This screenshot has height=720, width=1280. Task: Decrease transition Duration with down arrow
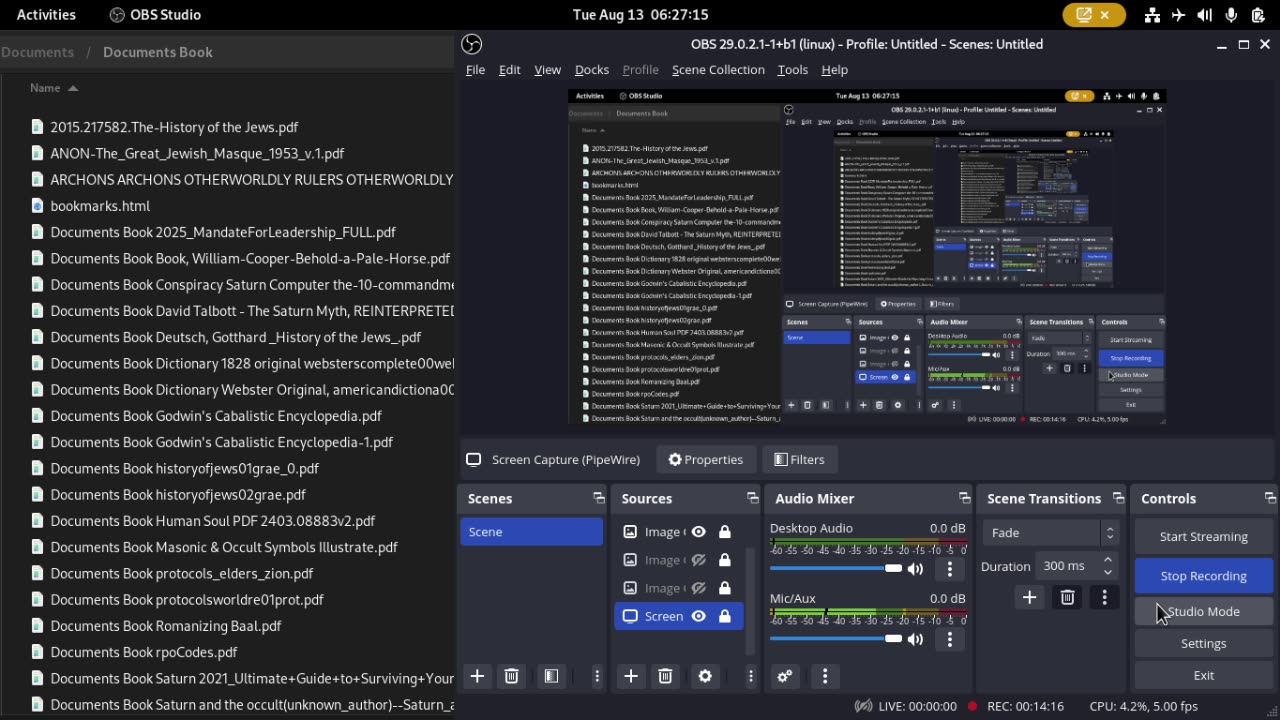point(1107,572)
